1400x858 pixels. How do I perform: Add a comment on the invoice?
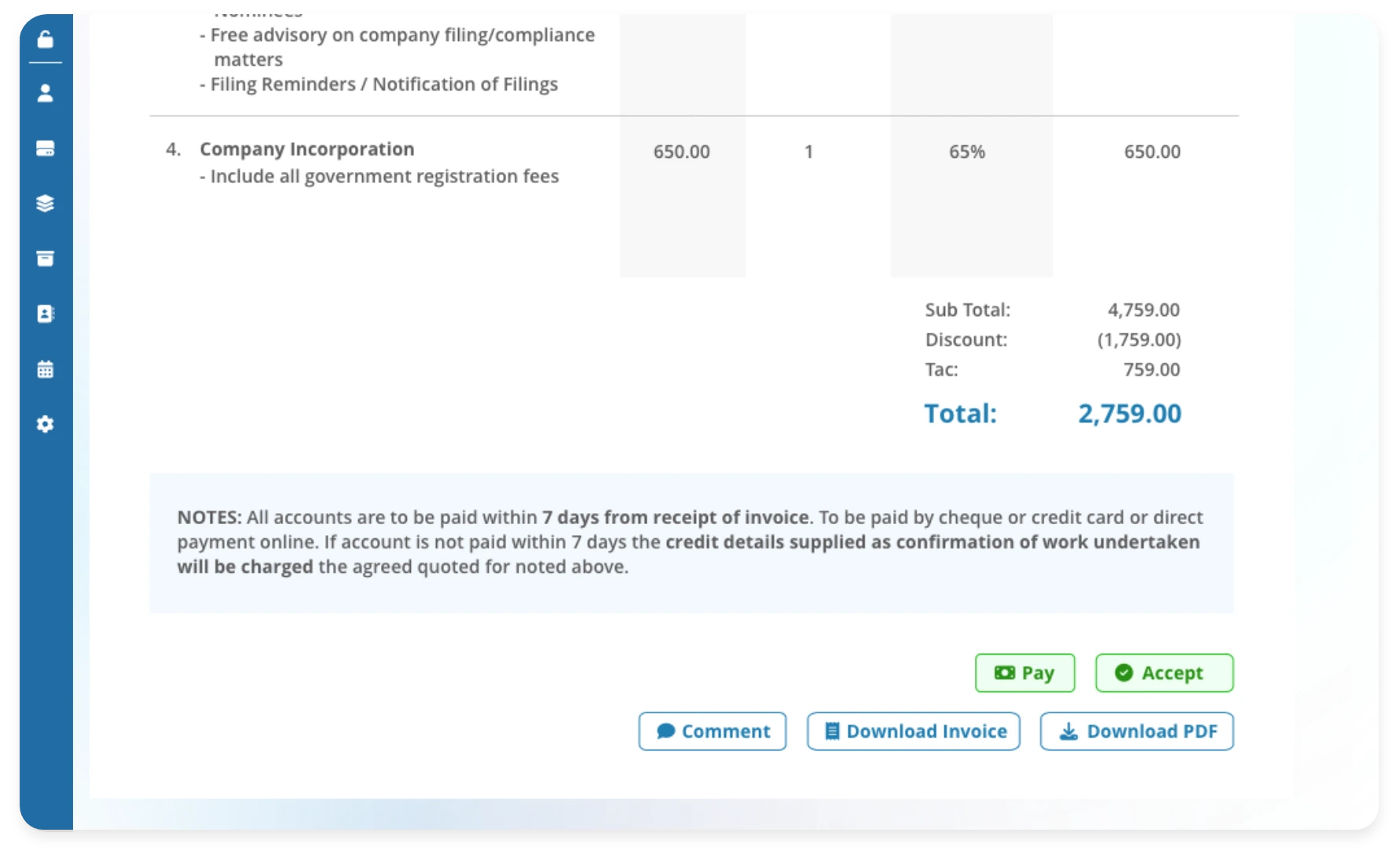click(712, 731)
